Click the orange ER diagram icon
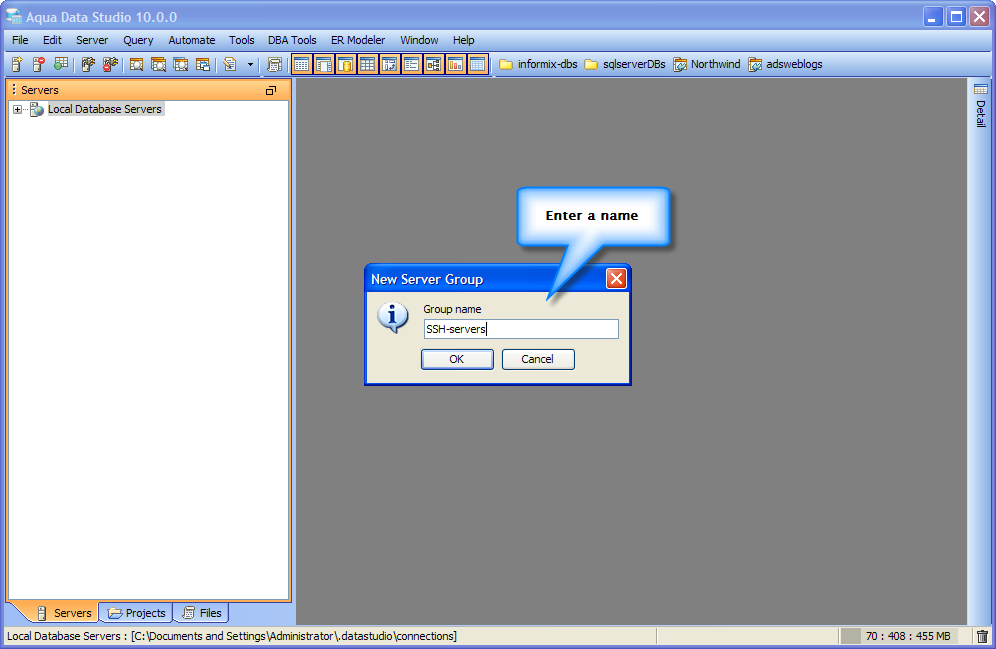 tap(433, 64)
